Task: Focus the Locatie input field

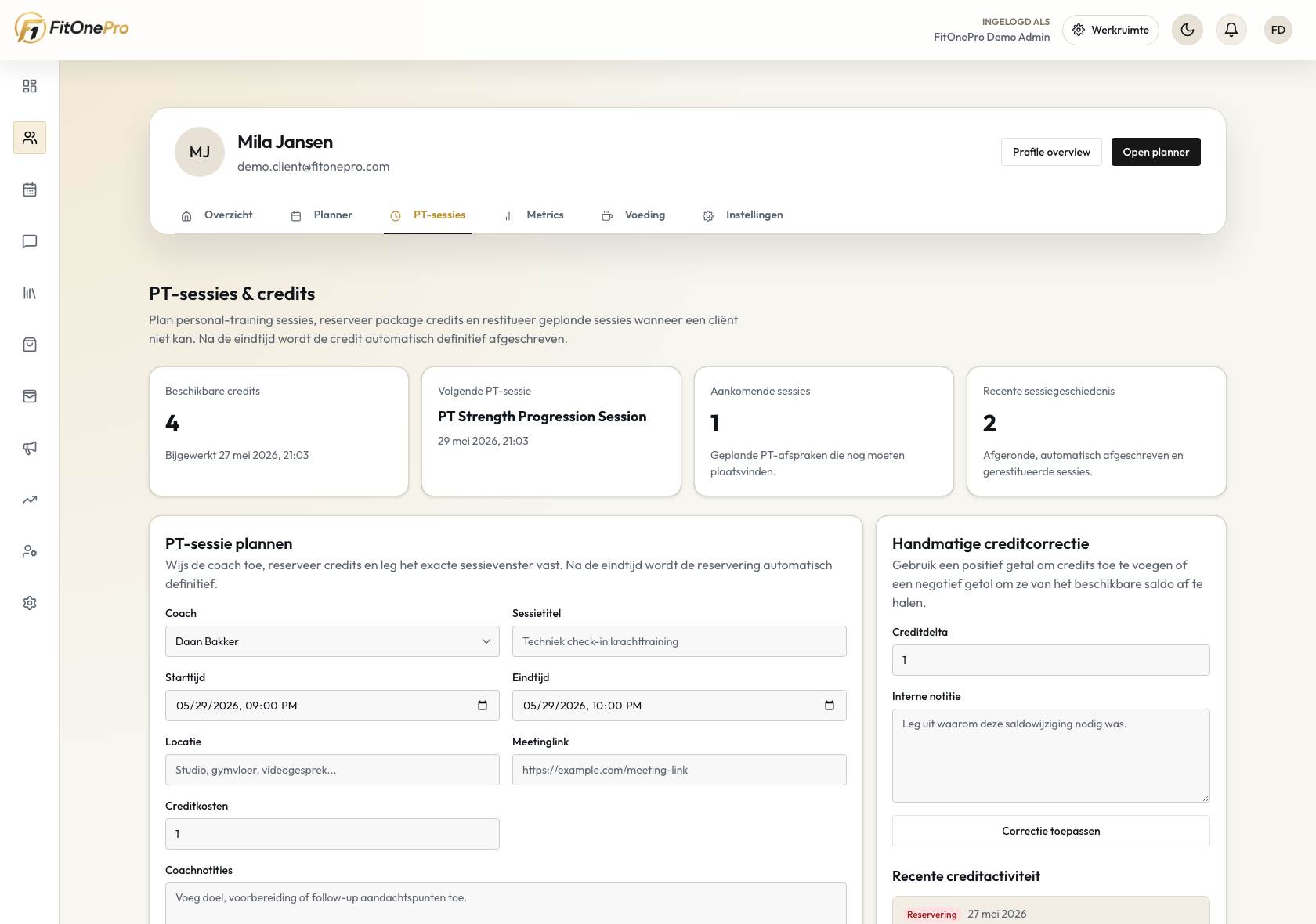Action: (x=332, y=770)
